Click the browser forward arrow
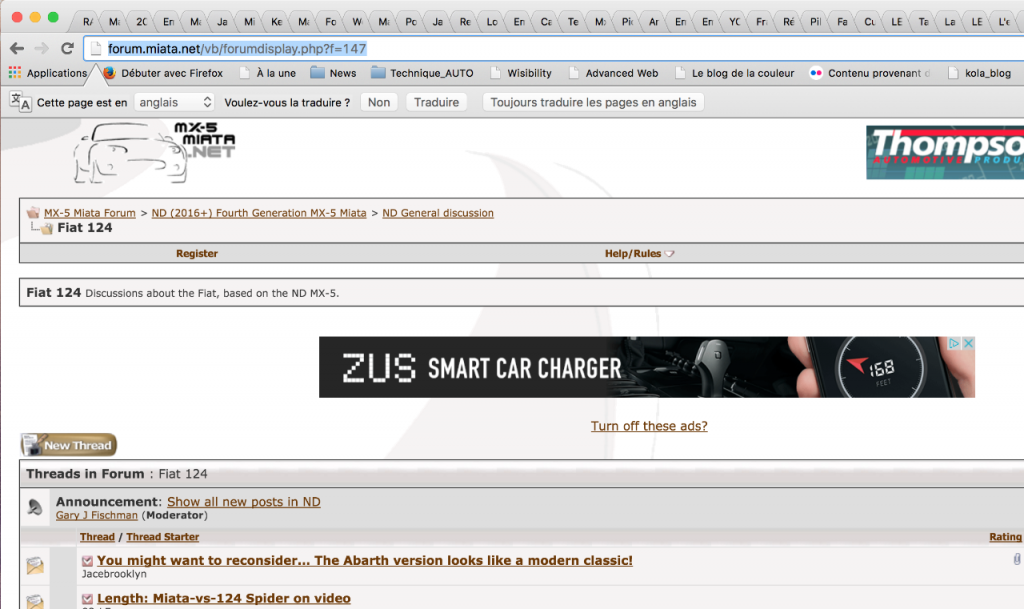Image resolution: width=1024 pixels, height=609 pixels. pyautogui.click(x=42, y=48)
